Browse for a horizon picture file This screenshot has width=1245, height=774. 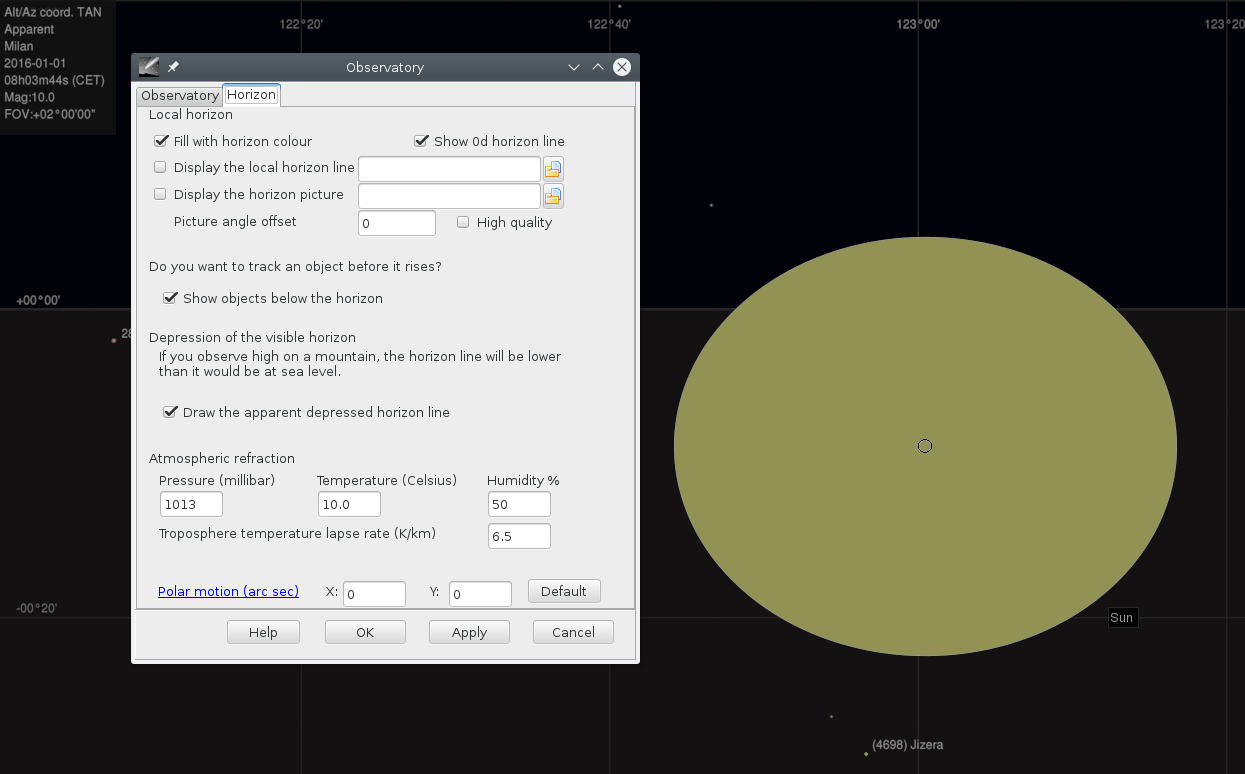click(553, 196)
